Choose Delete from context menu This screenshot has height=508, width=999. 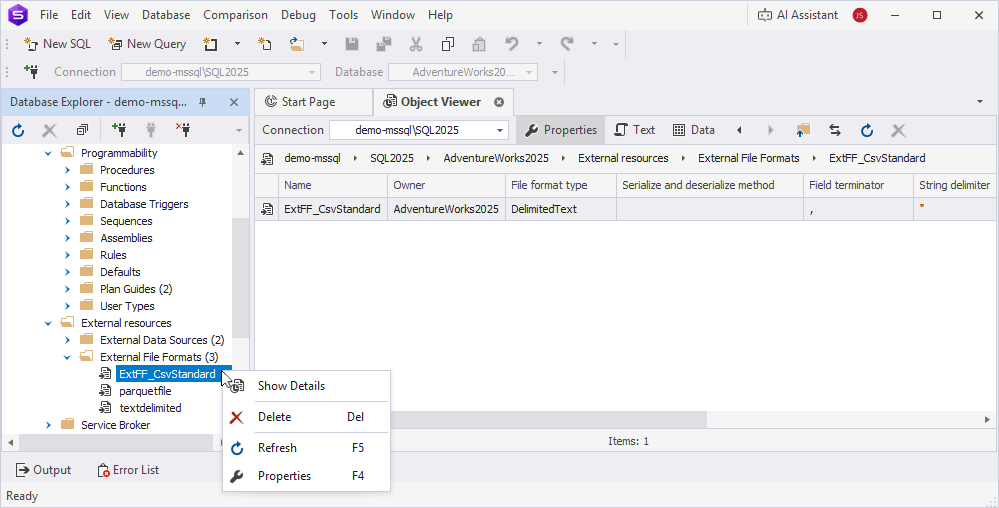tap(306, 417)
